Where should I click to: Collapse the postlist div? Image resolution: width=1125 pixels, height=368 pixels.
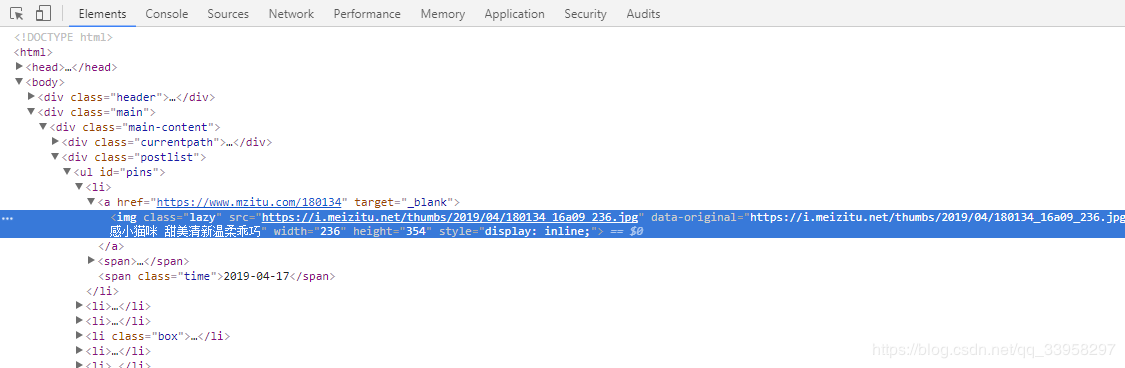55,156
